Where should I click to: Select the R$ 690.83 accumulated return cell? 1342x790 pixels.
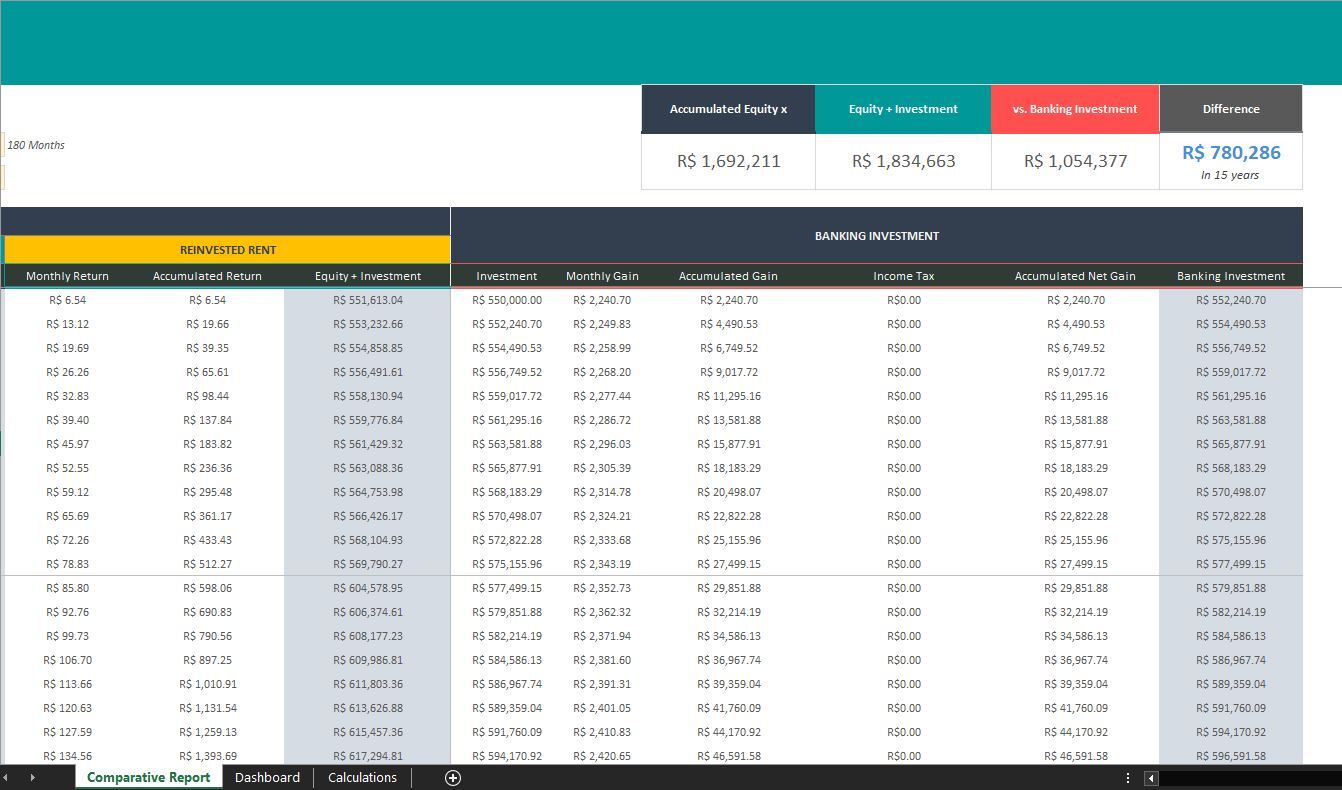(207, 612)
